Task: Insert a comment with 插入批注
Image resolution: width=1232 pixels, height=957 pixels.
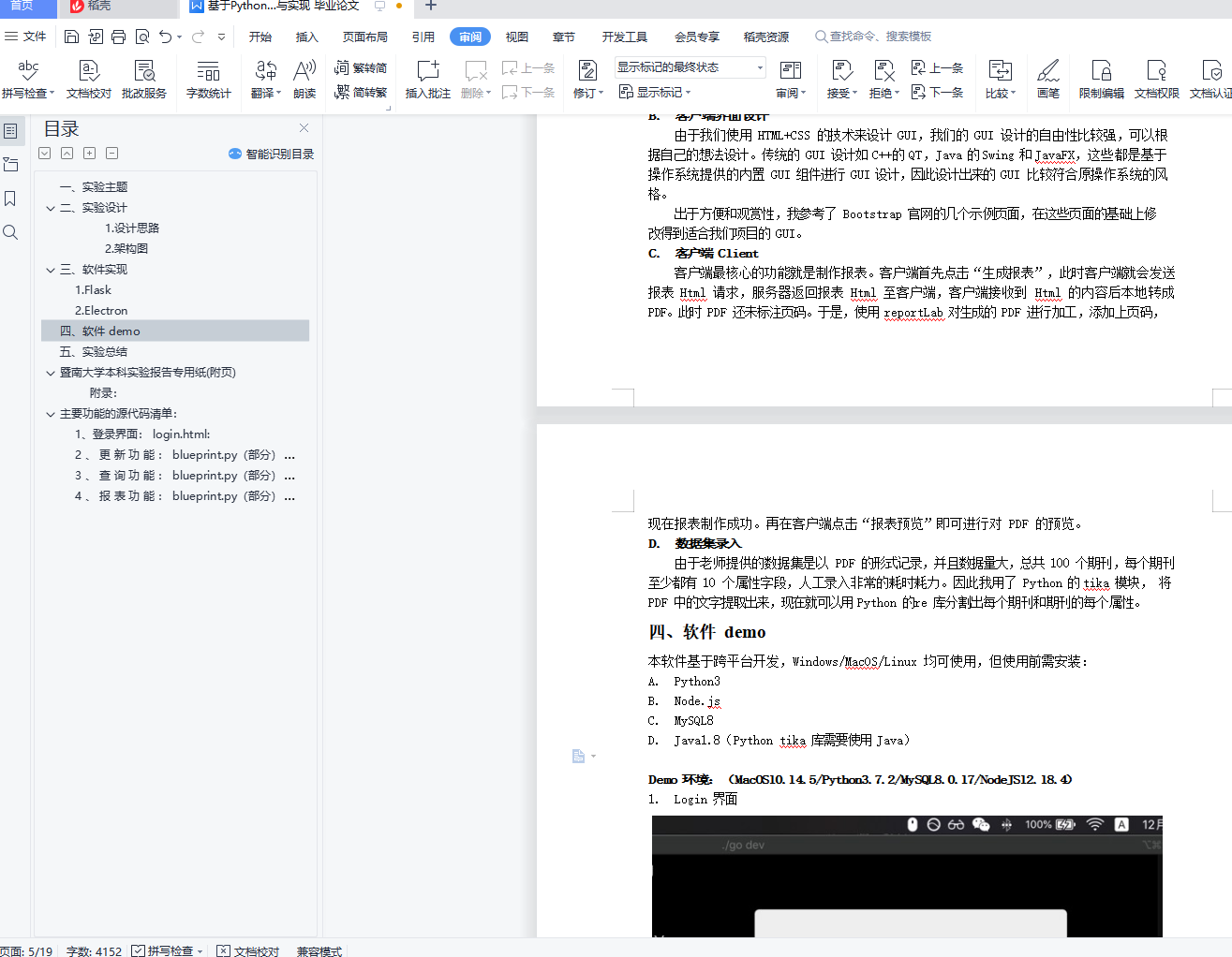Action: [428, 80]
